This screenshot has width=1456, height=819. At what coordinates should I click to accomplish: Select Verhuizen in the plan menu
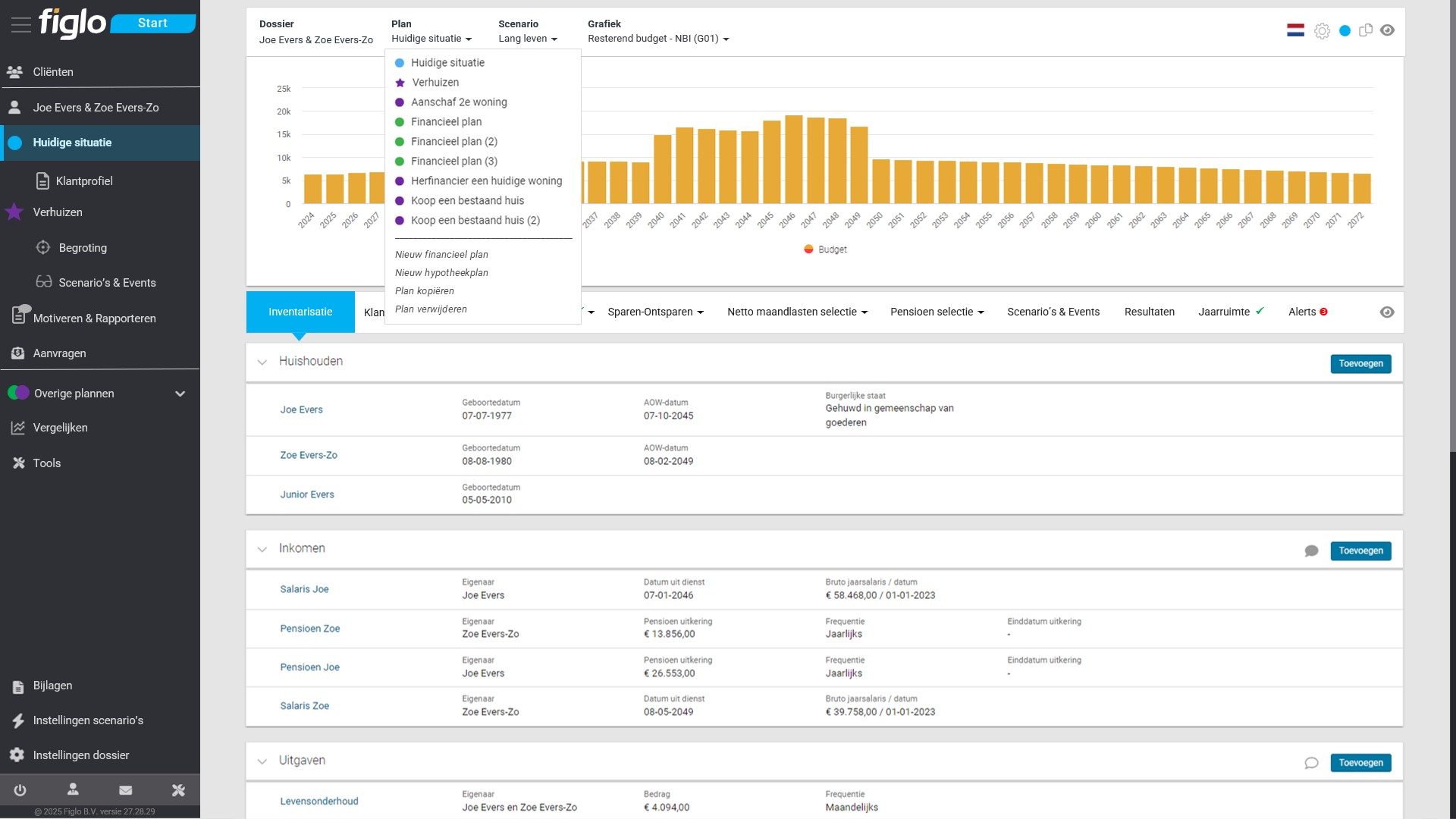[x=435, y=83]
